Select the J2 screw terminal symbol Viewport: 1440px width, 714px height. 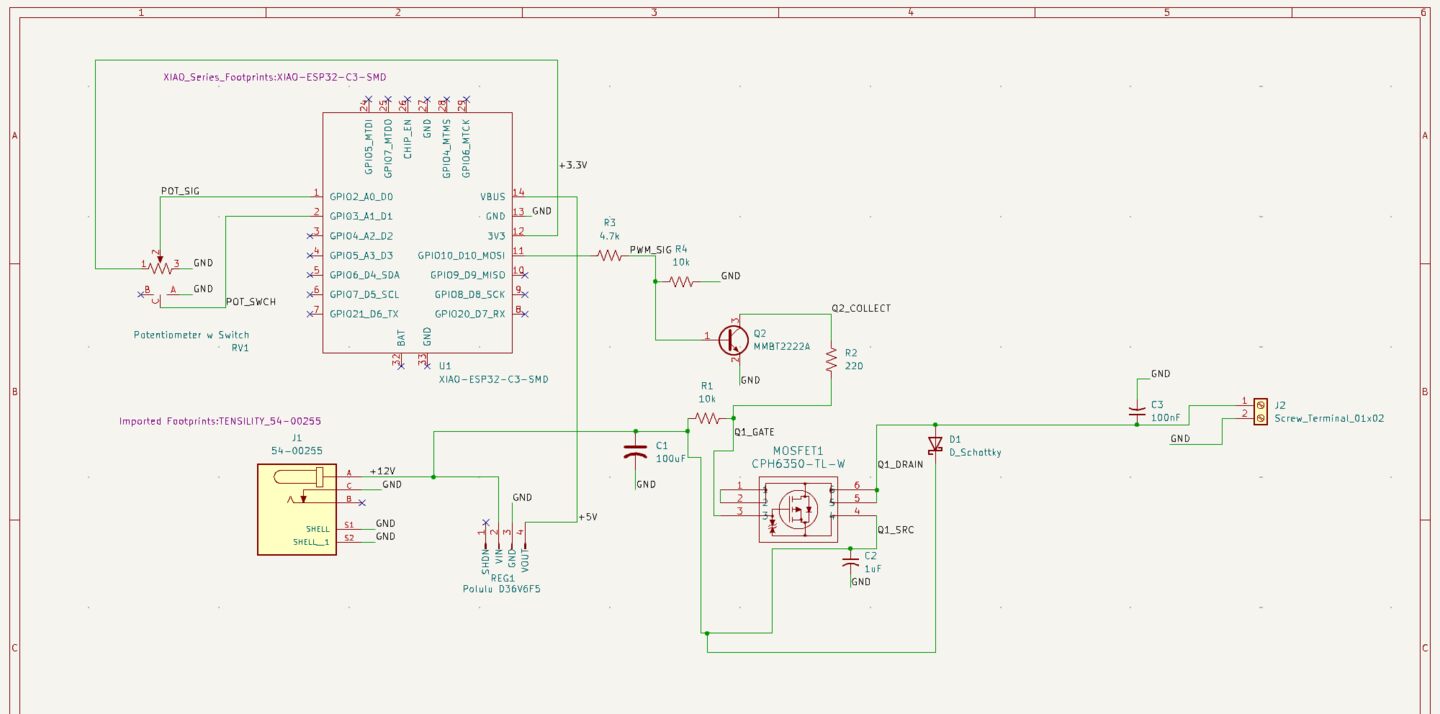1260,410
